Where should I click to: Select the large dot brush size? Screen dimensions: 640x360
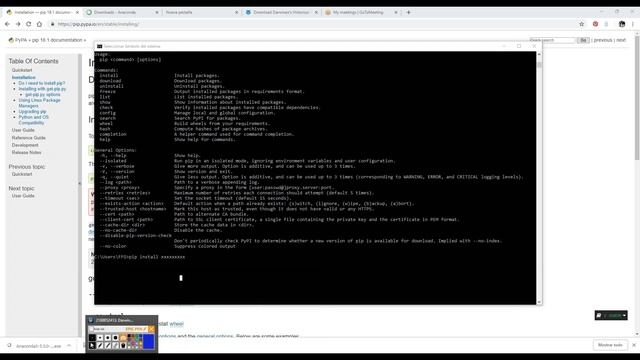116,338
